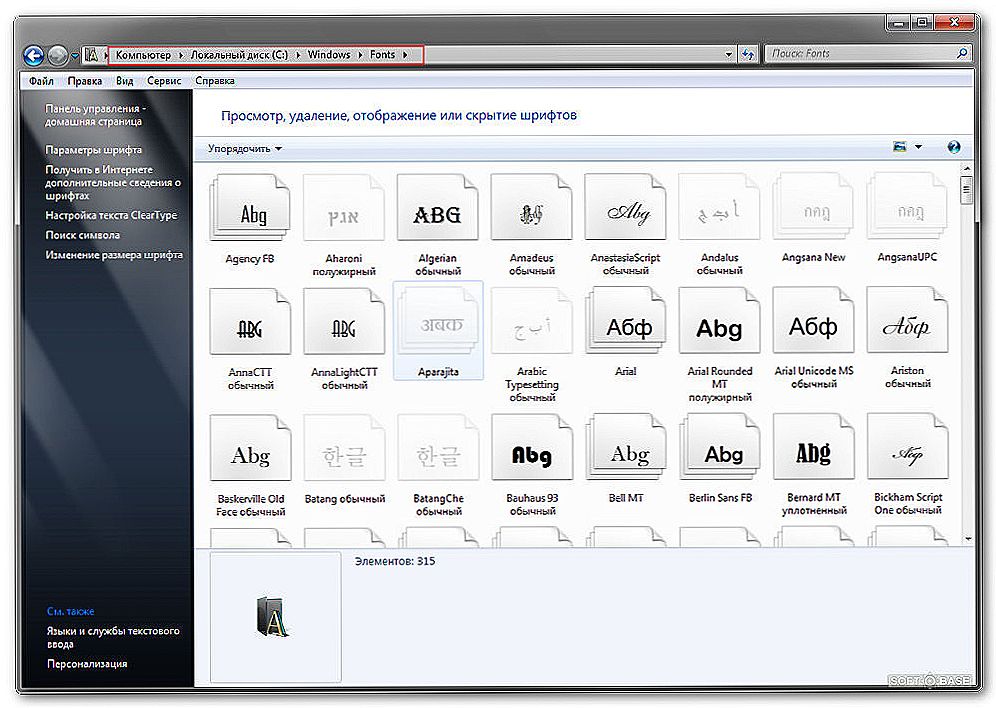
Task: Open the Вид menu
Action: [x=124, y=81]
